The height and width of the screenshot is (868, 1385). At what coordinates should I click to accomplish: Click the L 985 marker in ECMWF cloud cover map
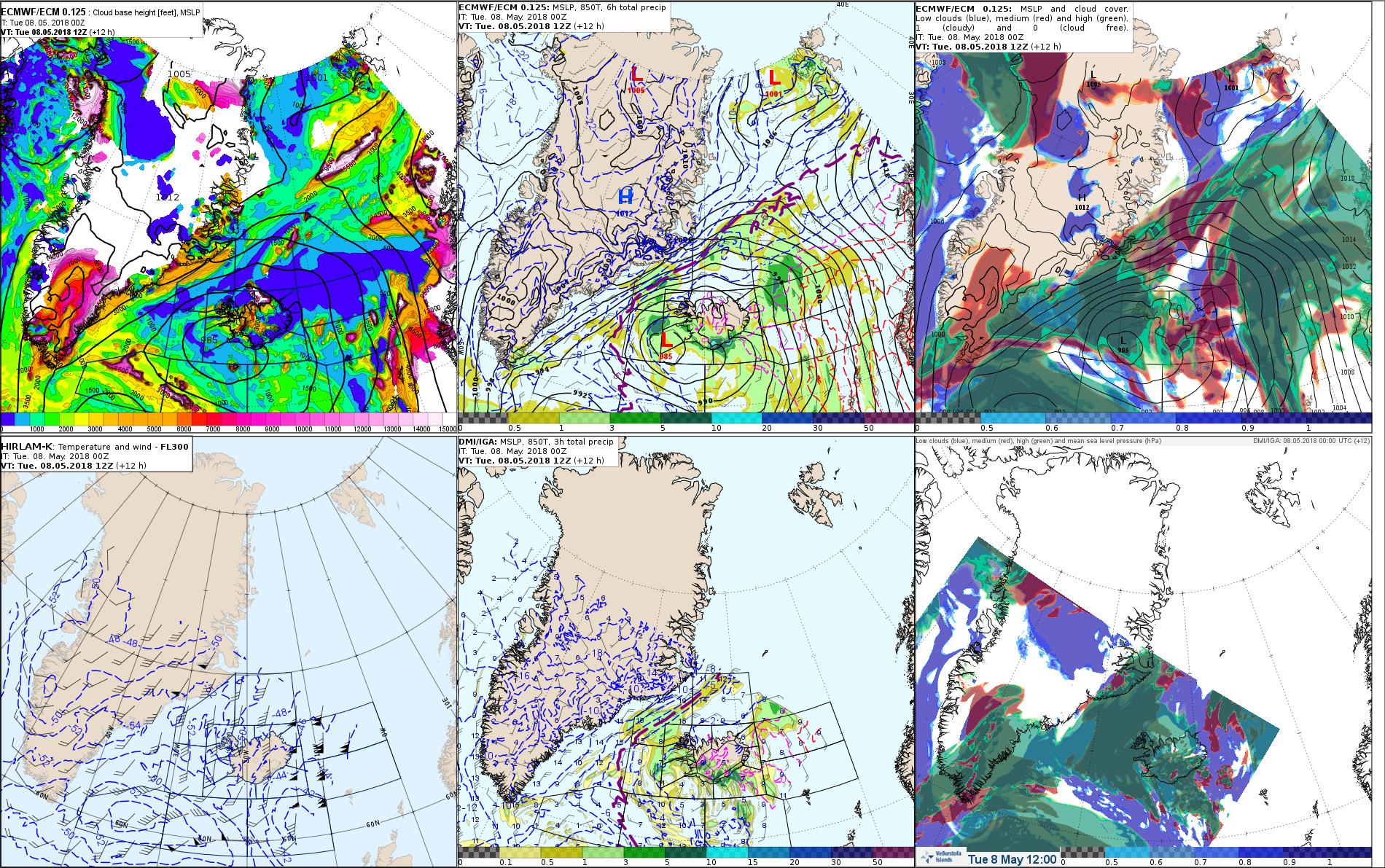(x=1123, y=344)
